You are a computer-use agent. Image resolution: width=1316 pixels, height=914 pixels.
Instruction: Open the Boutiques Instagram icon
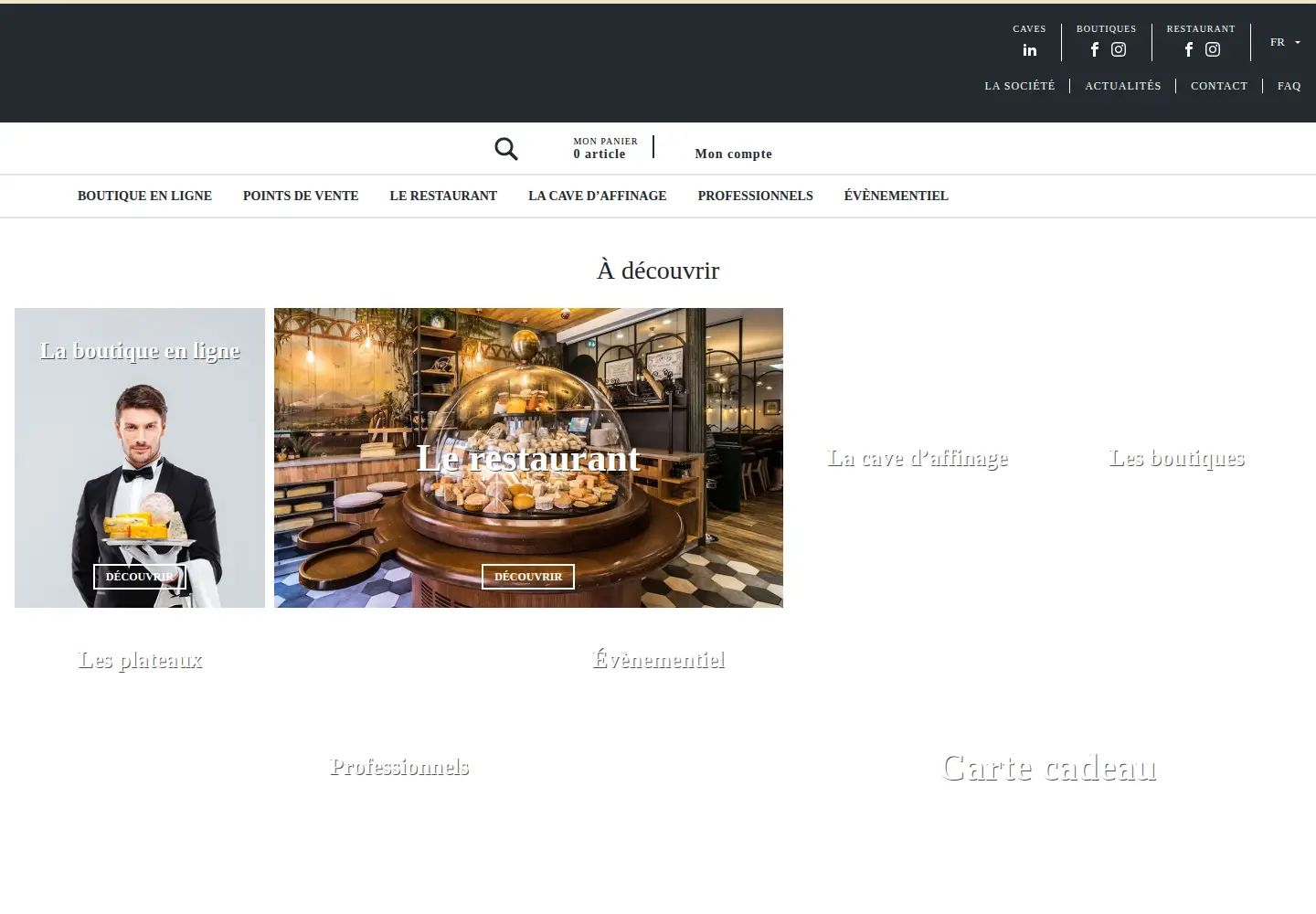pos(1119,49)
